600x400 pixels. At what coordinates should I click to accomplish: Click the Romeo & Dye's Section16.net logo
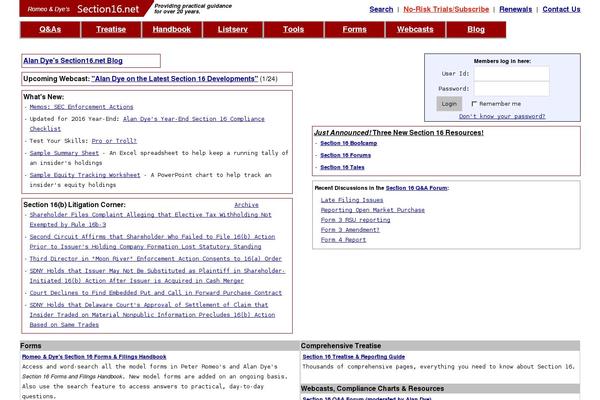coord(86,8)
